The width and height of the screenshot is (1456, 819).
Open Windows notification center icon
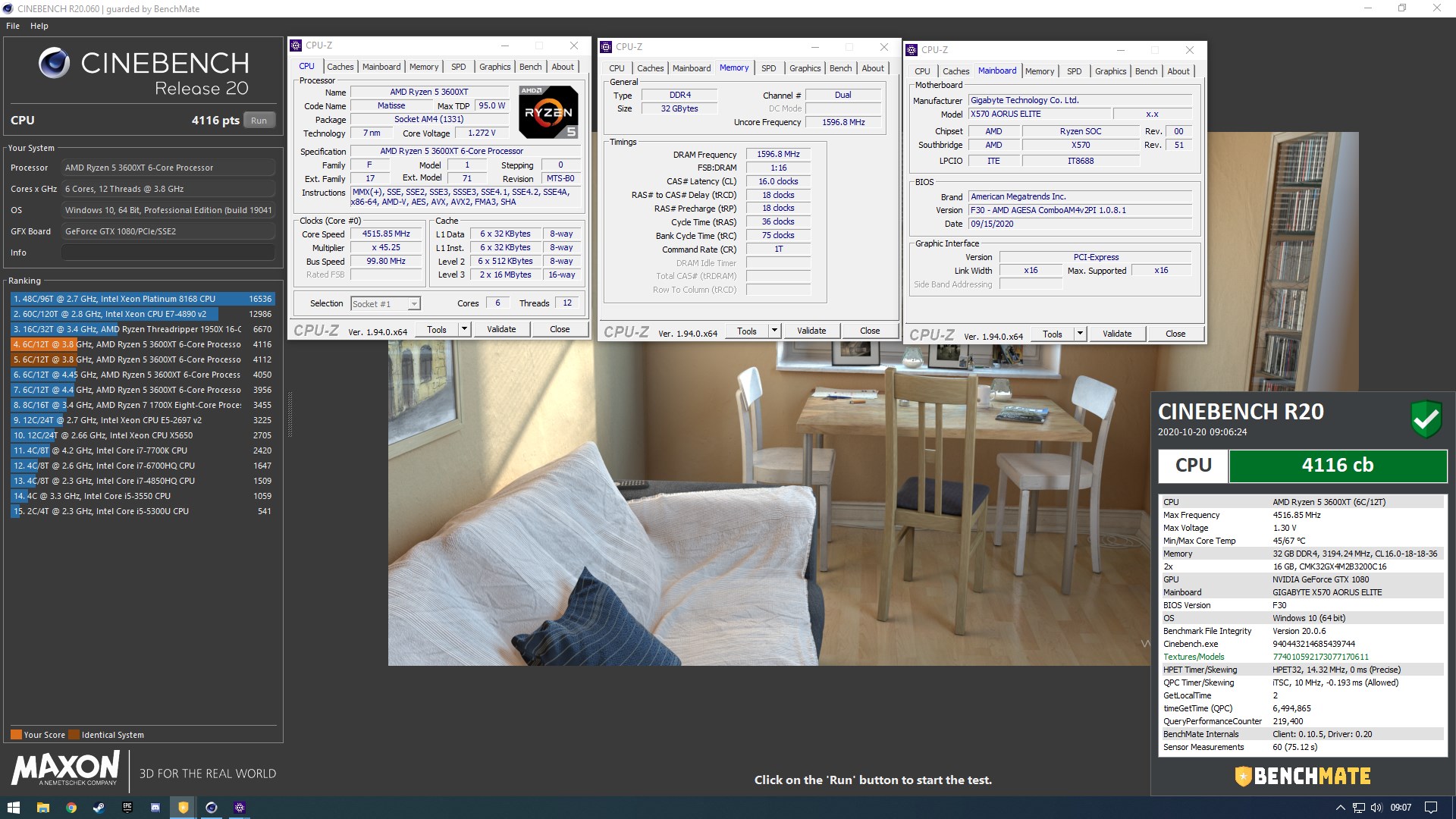point(1430,808)
